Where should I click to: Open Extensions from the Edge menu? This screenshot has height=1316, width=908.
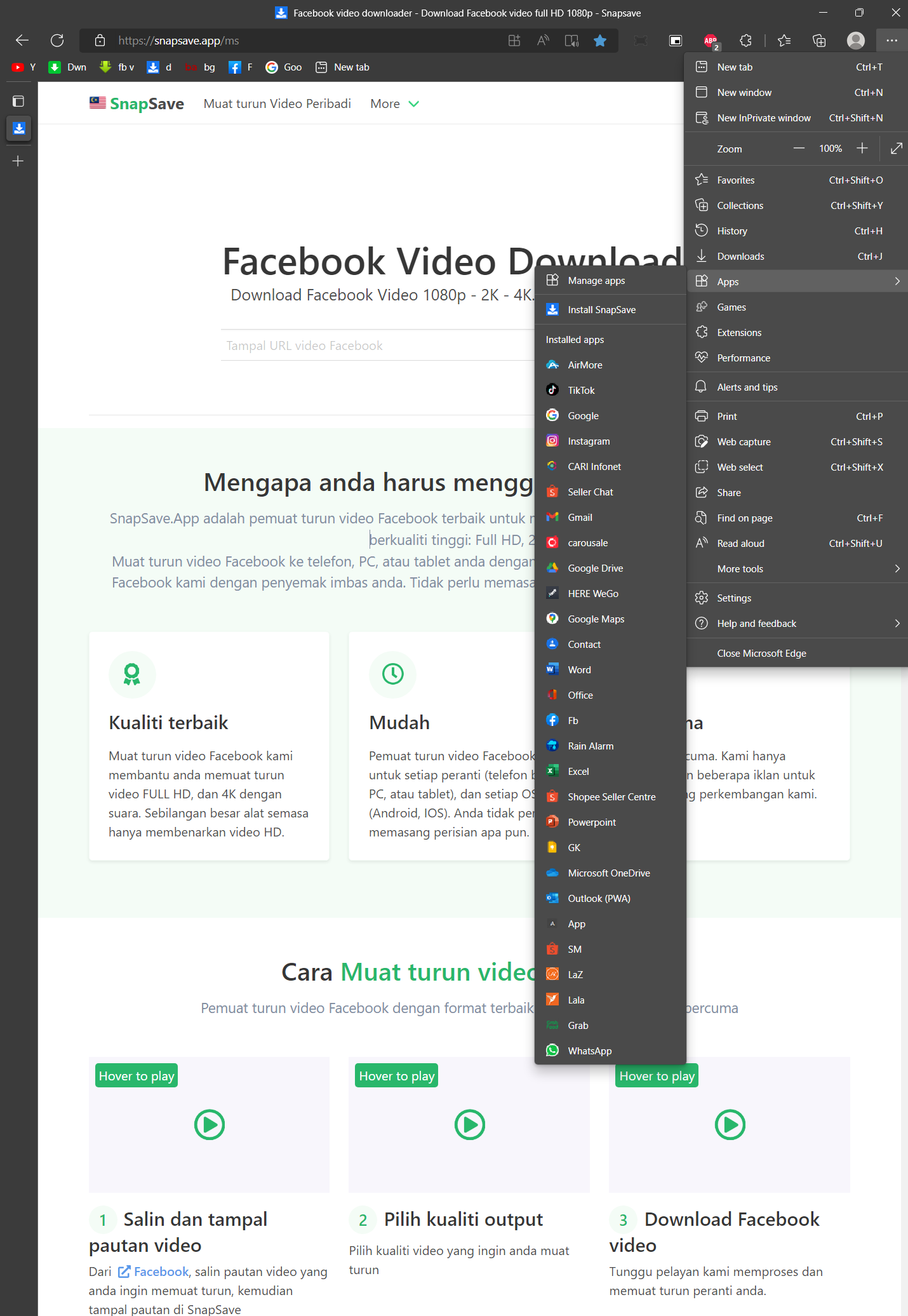pyautogui.click(x=798, y=333)
